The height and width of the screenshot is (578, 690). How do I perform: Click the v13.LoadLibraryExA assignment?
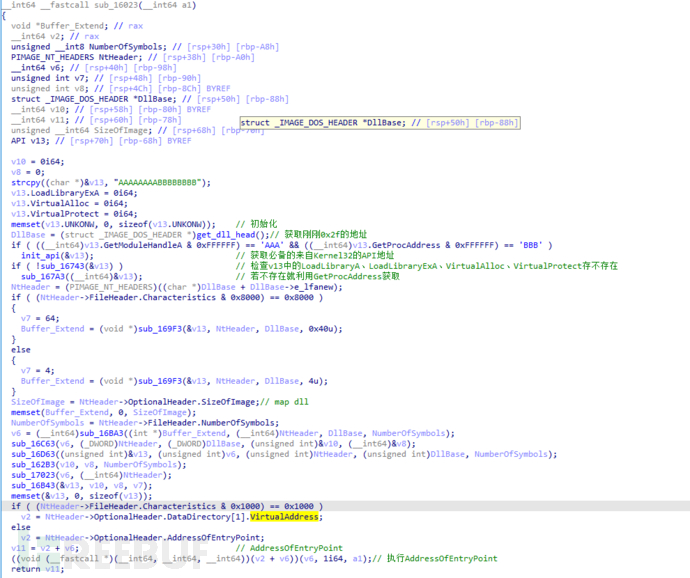tap(74, 193)
